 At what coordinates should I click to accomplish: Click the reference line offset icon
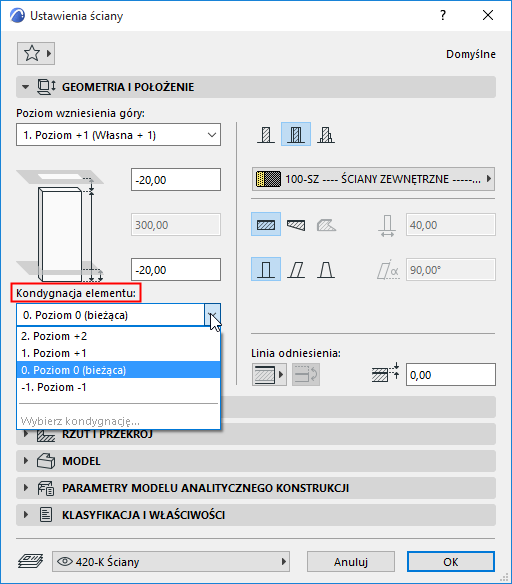386,373
